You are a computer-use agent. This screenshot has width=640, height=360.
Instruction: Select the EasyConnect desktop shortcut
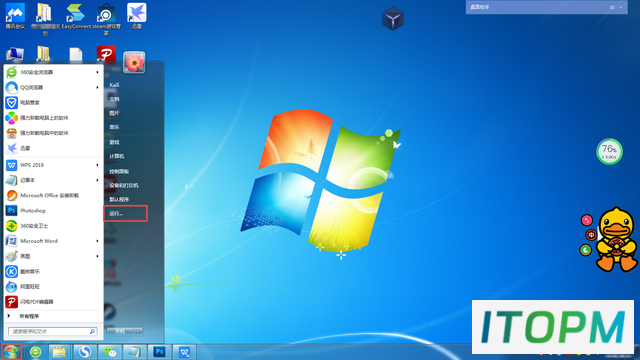coord(76,16)
